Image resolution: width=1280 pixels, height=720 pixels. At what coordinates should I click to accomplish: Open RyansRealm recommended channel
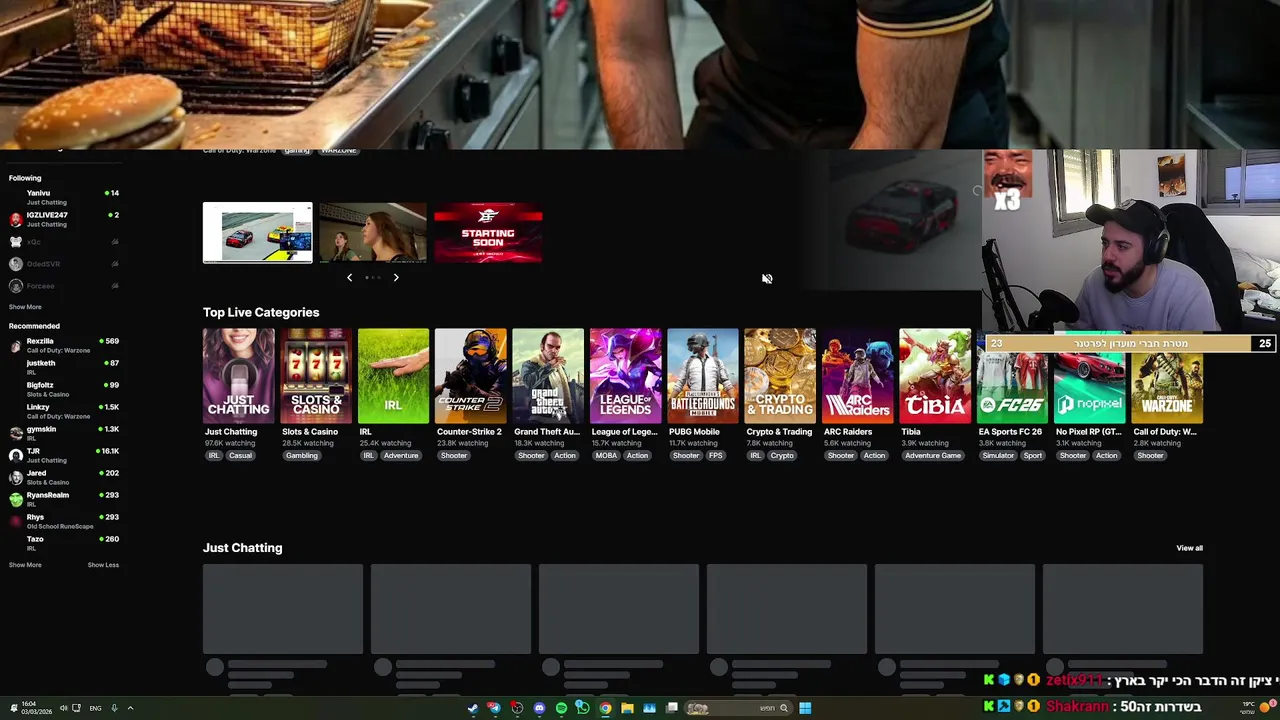[x=64, y=499]
